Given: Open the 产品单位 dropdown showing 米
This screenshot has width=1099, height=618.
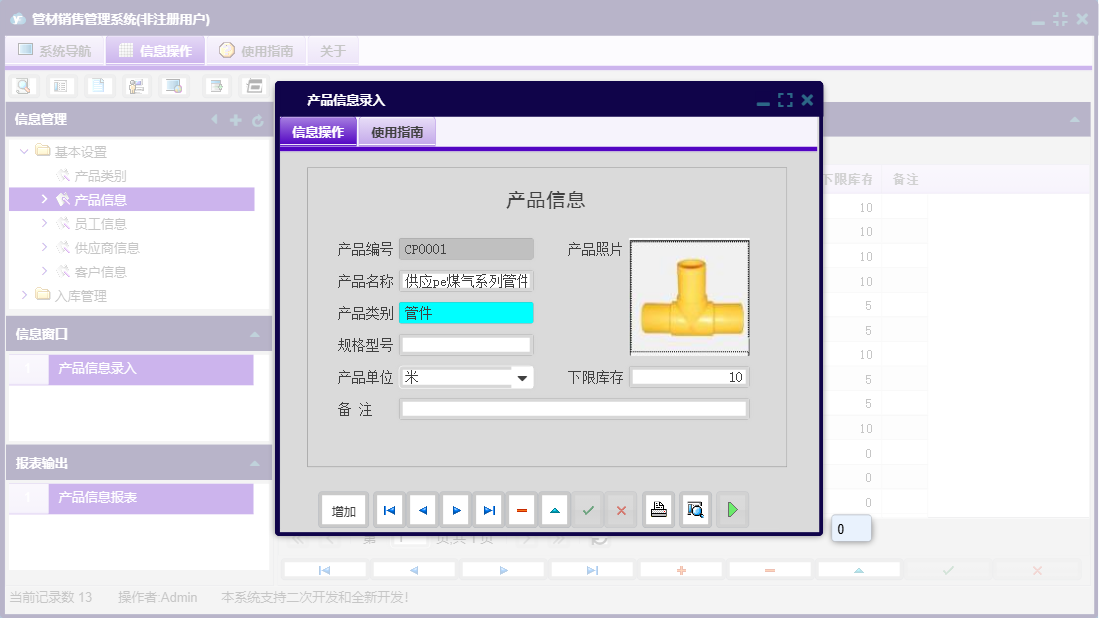Looking at the screenshot, I should coord(522,377).
